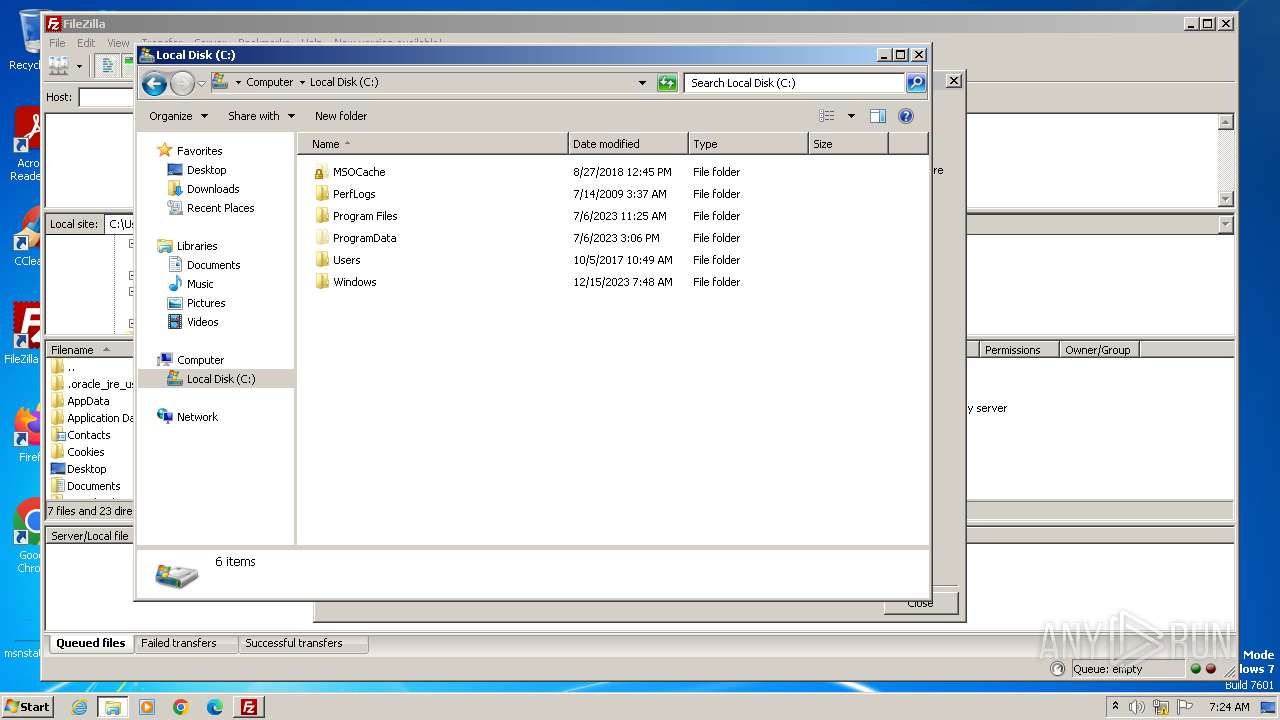
Task: Click Local Disk (C:) breadcrumb segment
Action: click(344, 82)
